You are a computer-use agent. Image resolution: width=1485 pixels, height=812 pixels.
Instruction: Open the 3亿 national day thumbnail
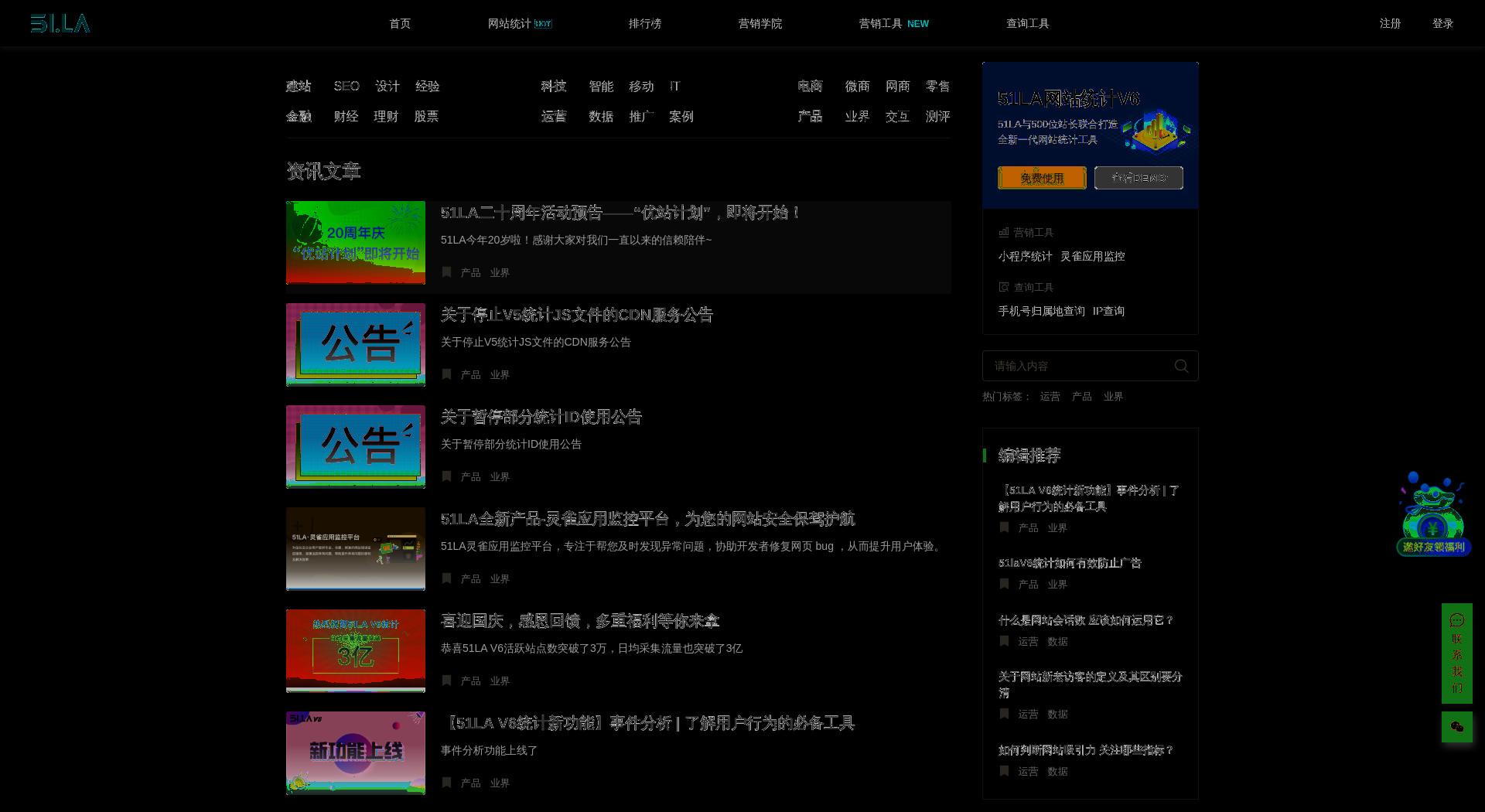point(356,651)
